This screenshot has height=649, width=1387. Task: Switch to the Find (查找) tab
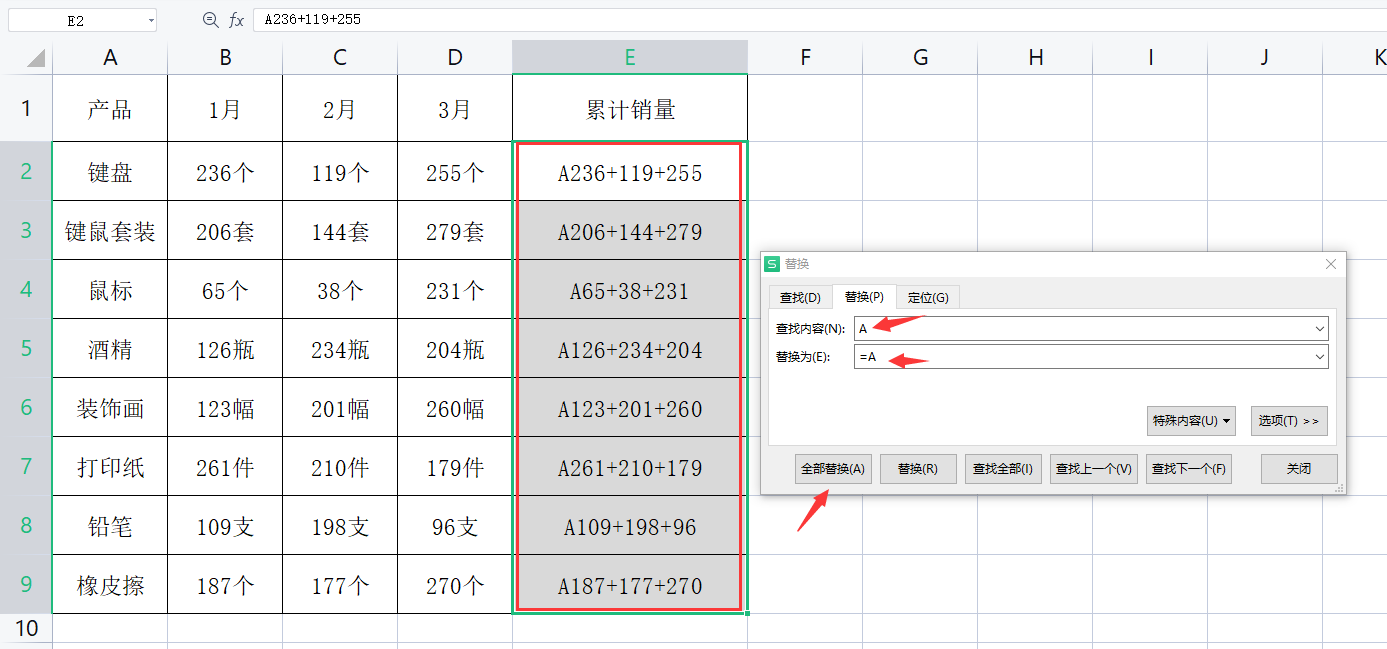[800, 298]
